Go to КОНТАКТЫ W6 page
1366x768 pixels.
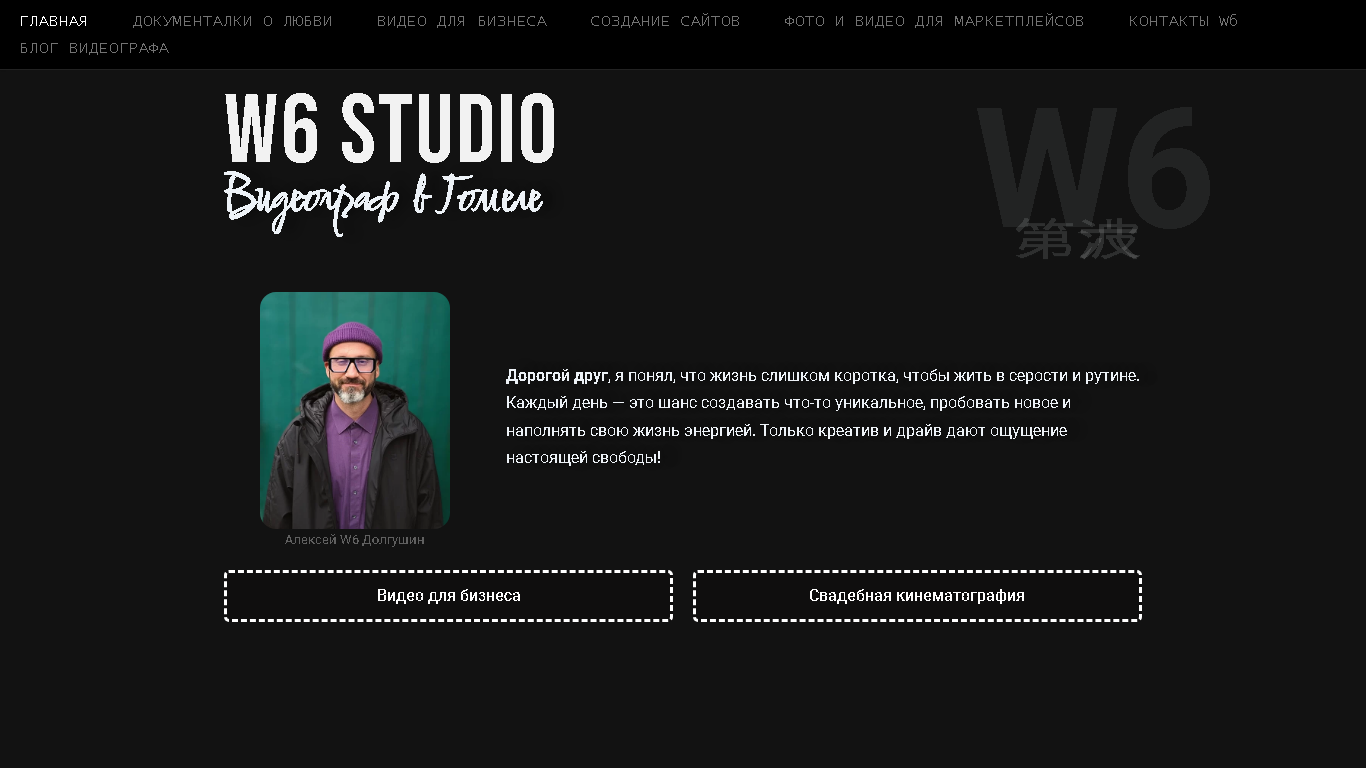pos(1183,21)
